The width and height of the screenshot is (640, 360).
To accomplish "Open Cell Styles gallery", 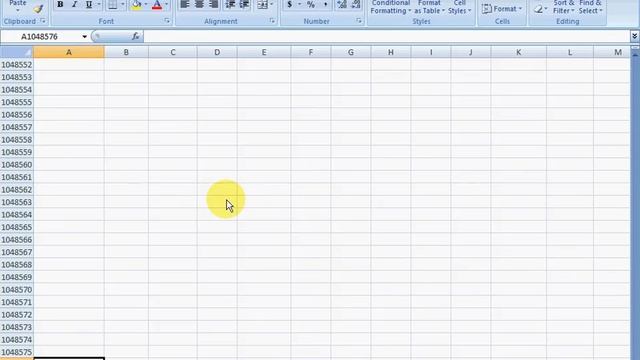I will pos(460,7).
